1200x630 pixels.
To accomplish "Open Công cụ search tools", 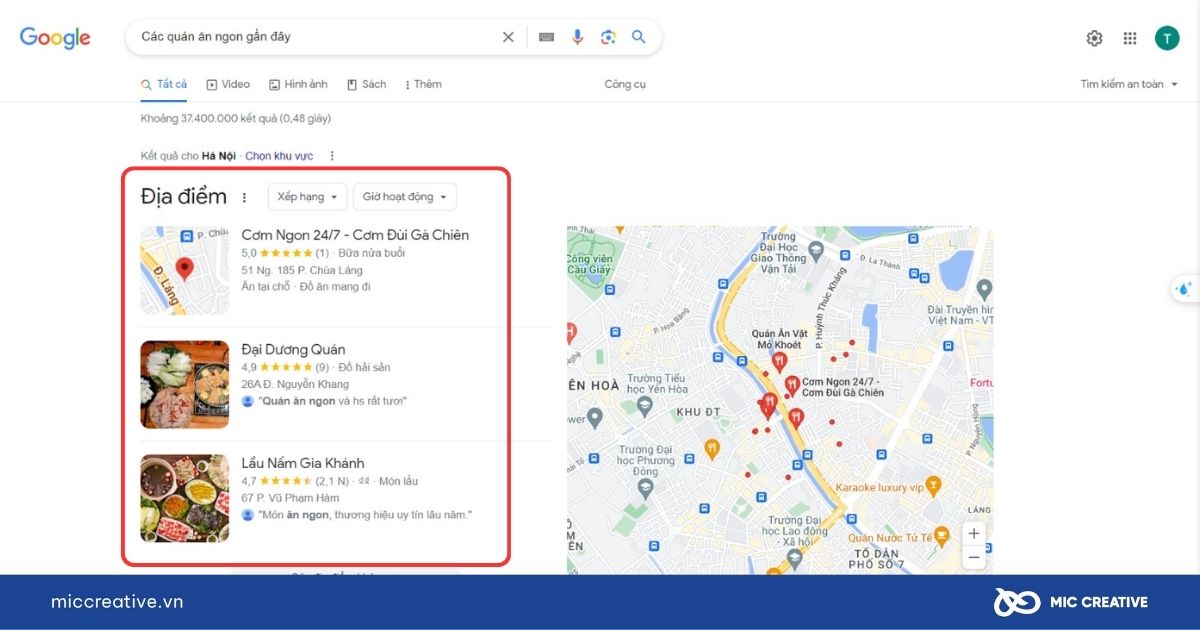I will 625,84.
